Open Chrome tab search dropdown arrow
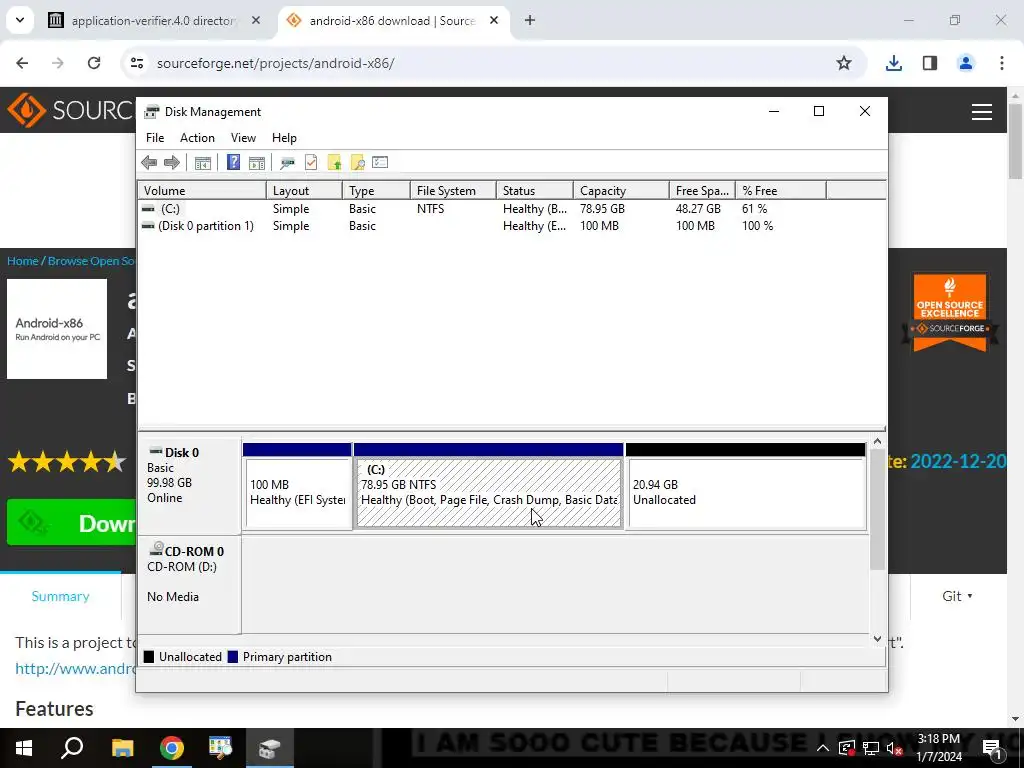 pos(20,20)
